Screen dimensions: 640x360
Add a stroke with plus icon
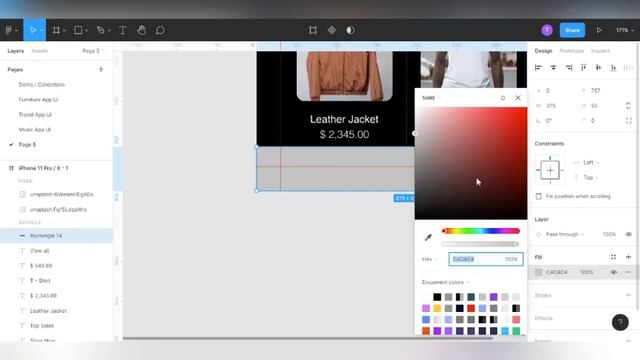pos(628,295)
